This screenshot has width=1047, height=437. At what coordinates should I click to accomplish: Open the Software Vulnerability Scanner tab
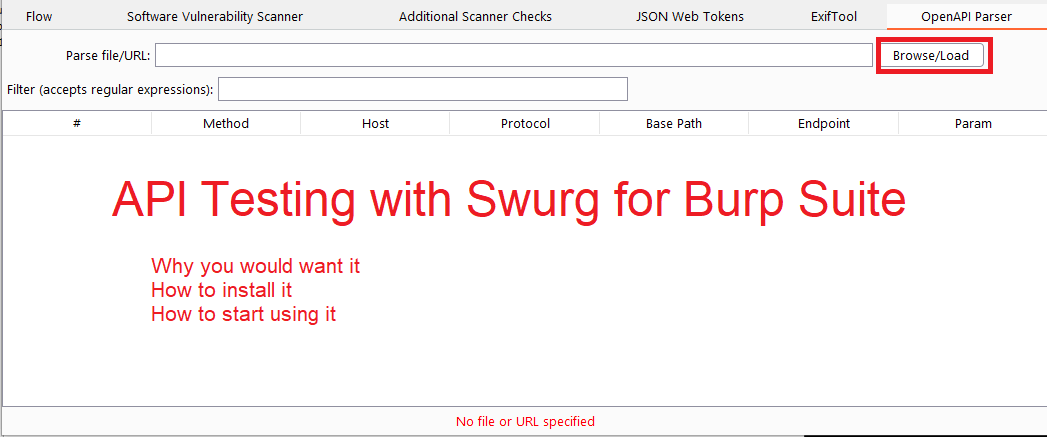coord(214,16)
